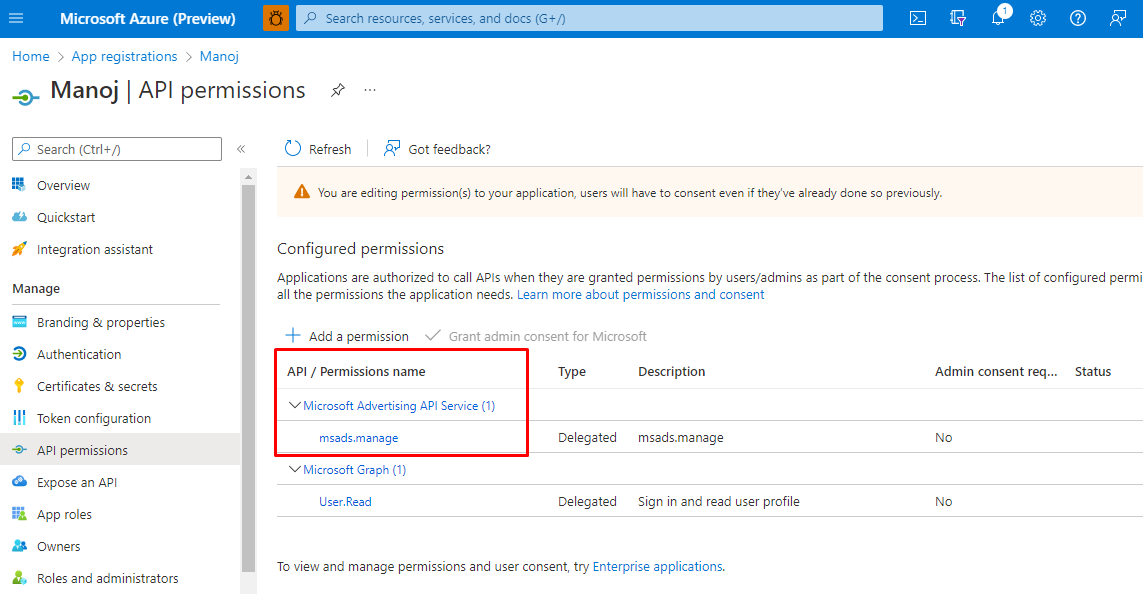The image size is (1143, 594).
Task: Collapse Microsoft Advertising API Service group chevron
Action: click(x=294, y=405)
